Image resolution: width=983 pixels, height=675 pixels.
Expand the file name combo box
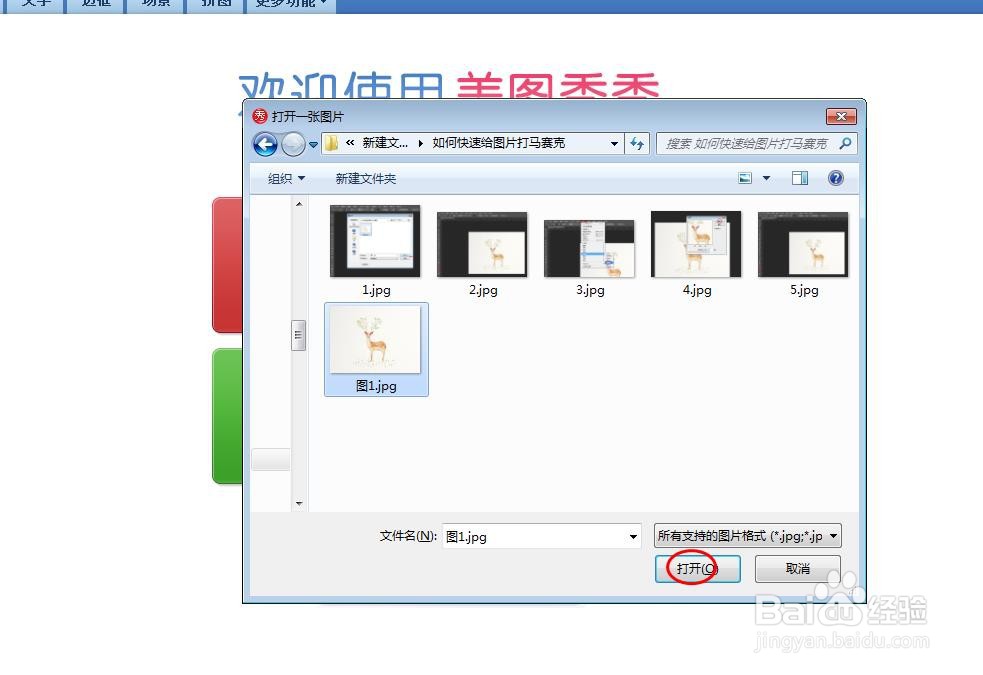[x=632, y=536]
